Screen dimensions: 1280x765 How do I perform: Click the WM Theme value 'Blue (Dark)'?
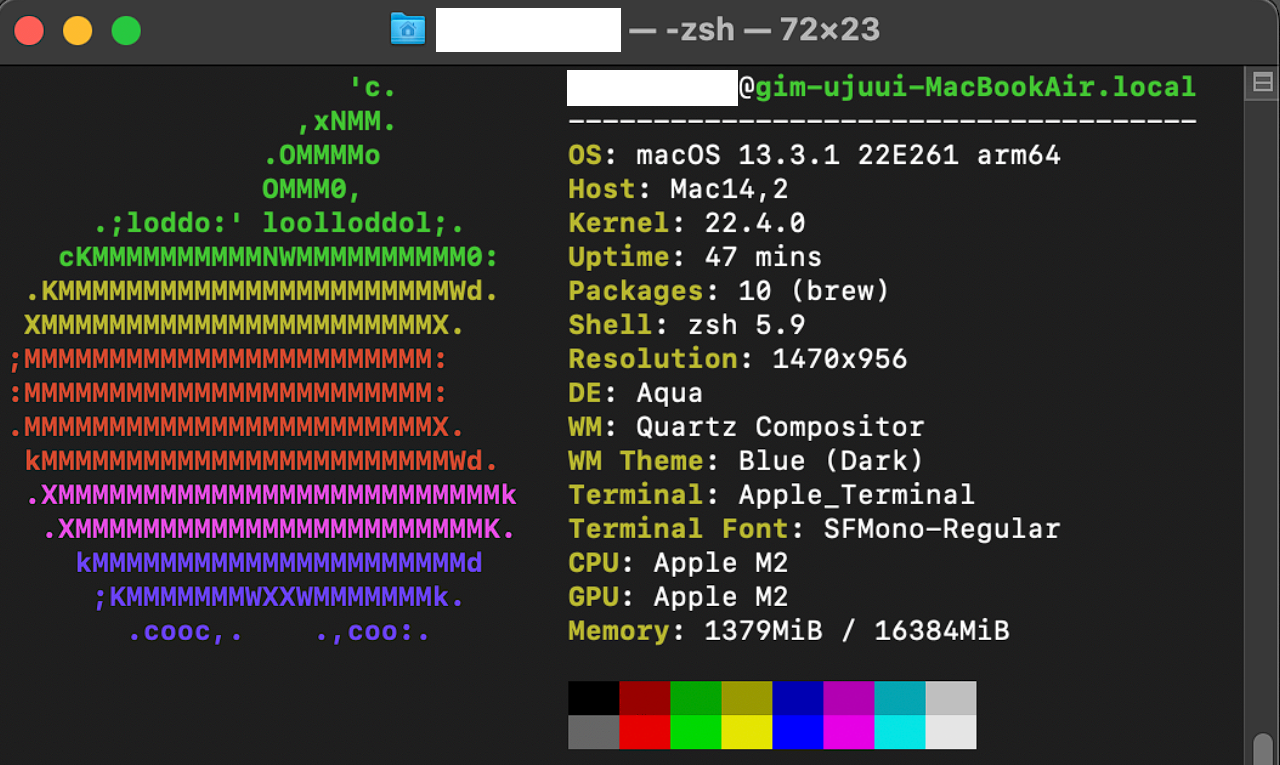(831, 461)
